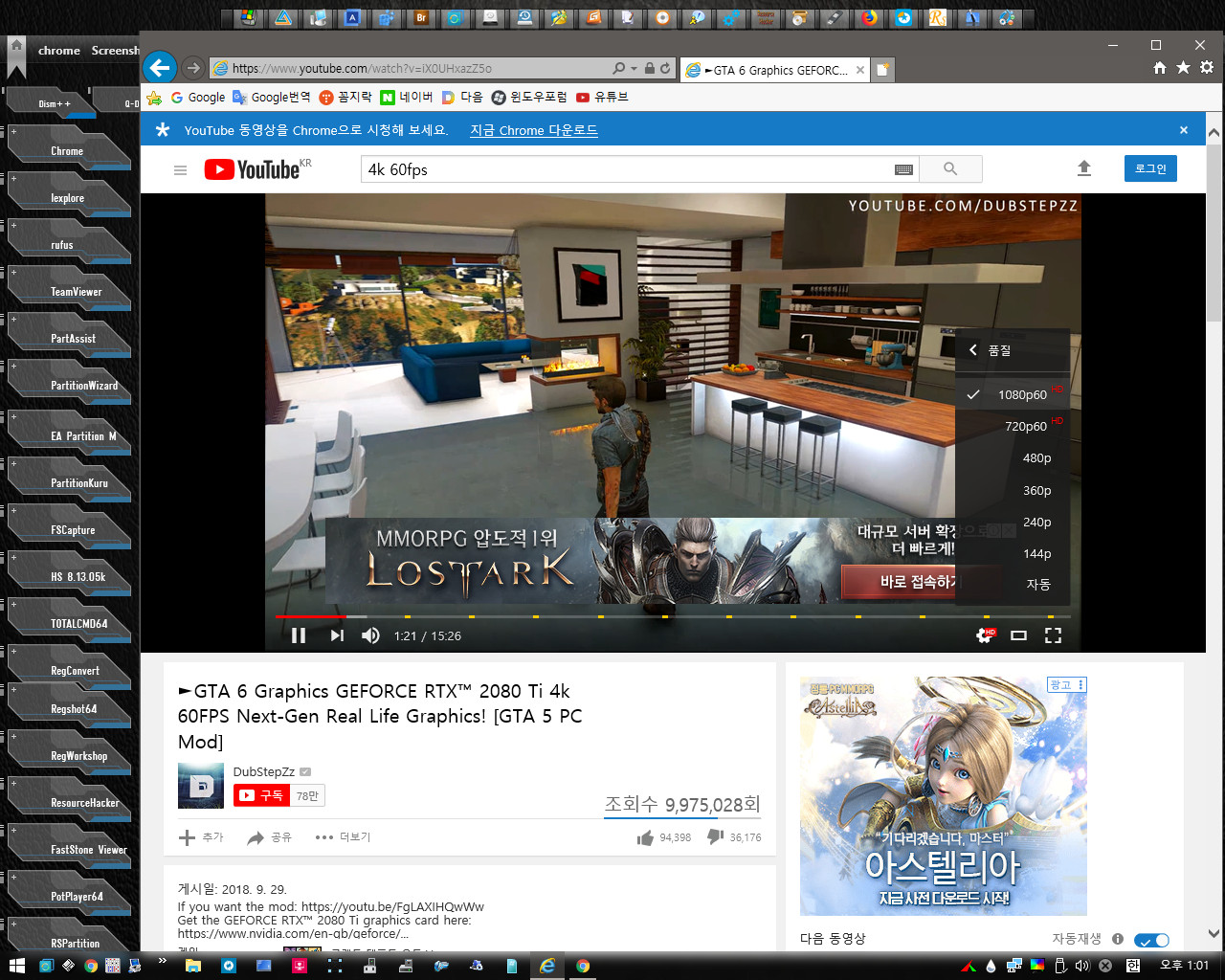Toggle the 자동재생 autoplay switch
Viewport: 1225px width, 980px height.
1151,940
